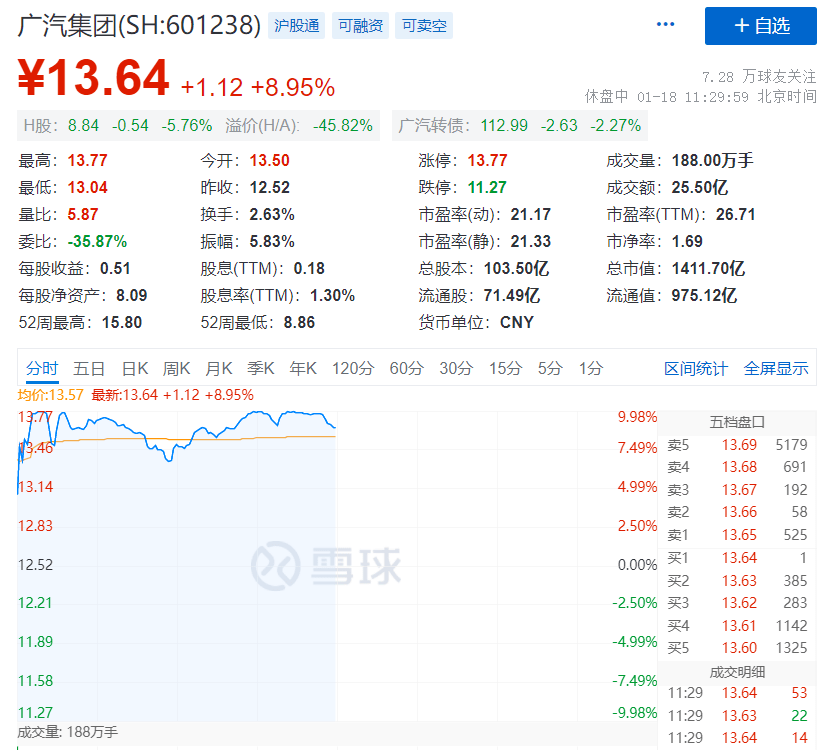The width and height of the screenshot is (829, 750).
Task: Open 区间统计 interval statistics
Action: click(697, 368)
